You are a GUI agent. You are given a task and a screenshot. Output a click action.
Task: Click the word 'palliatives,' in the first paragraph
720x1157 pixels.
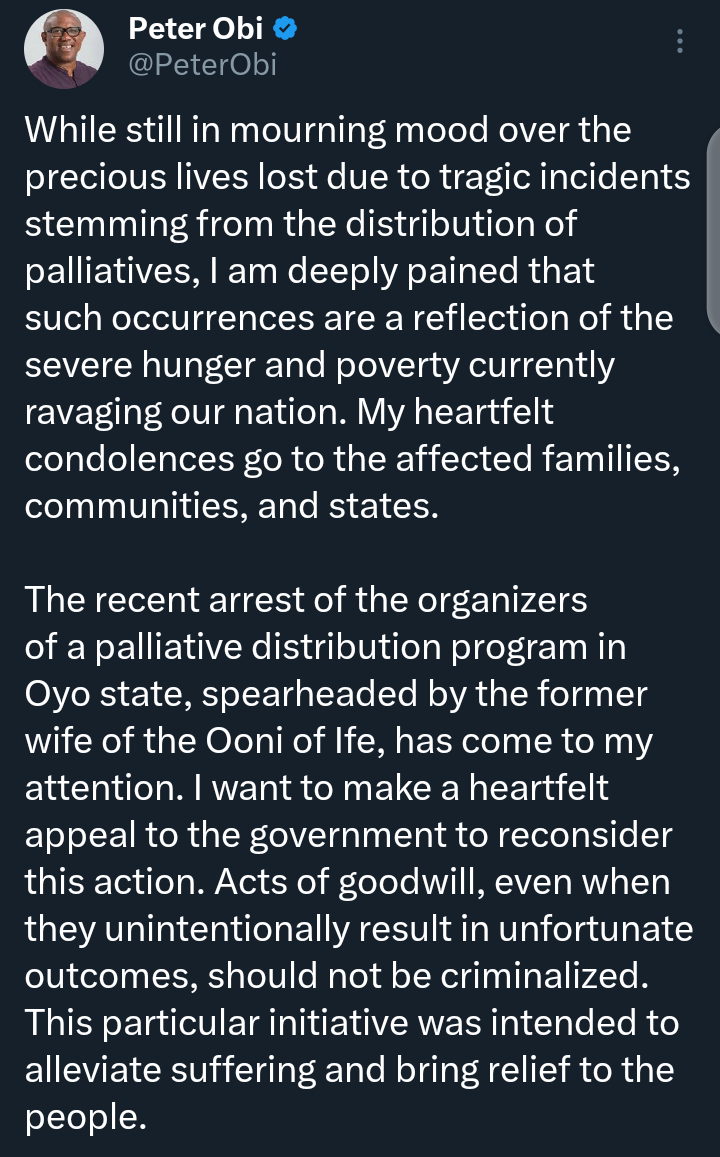click(113, 272)
